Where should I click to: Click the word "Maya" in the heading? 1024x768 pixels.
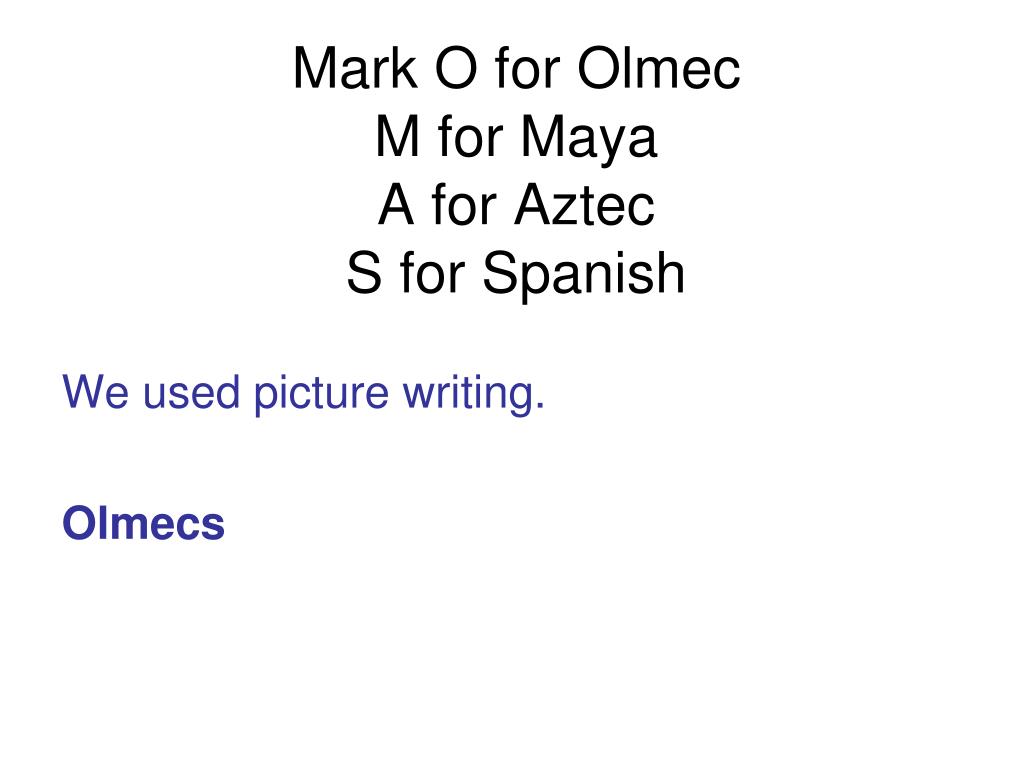(588, 138)
